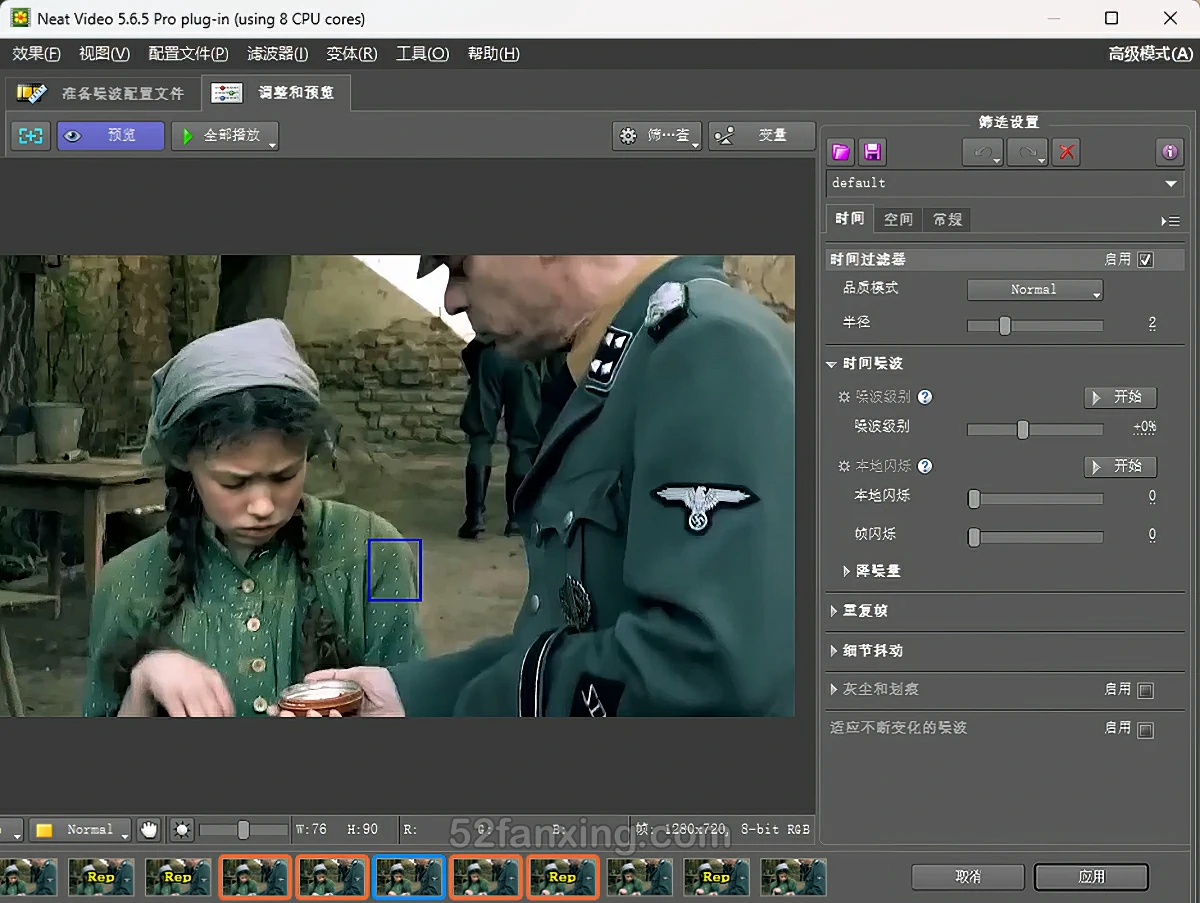Open the 品质模式 Normal dropdown

[1035, 290]
